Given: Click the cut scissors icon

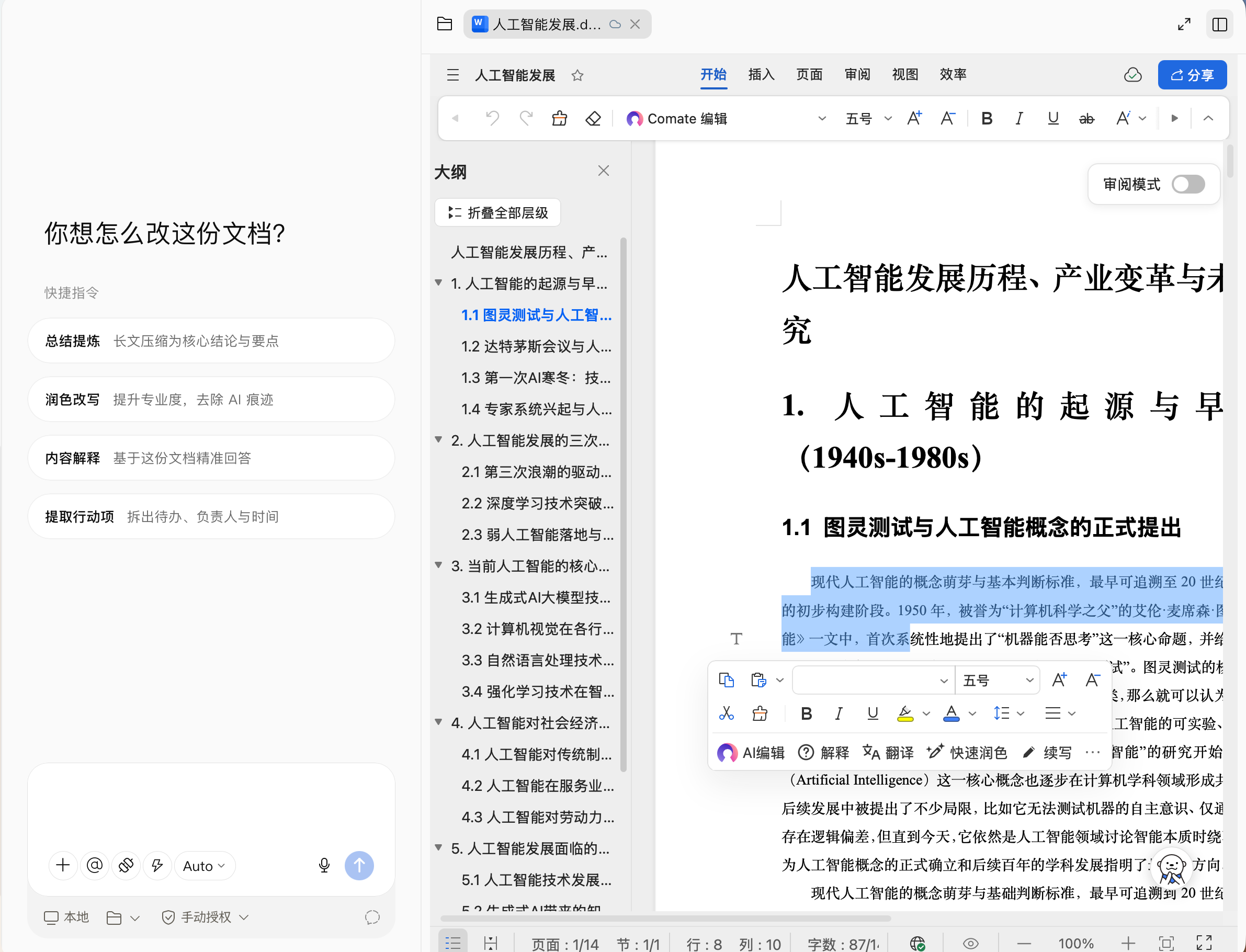Looking at the screenshot, I should tap(727, 713).
